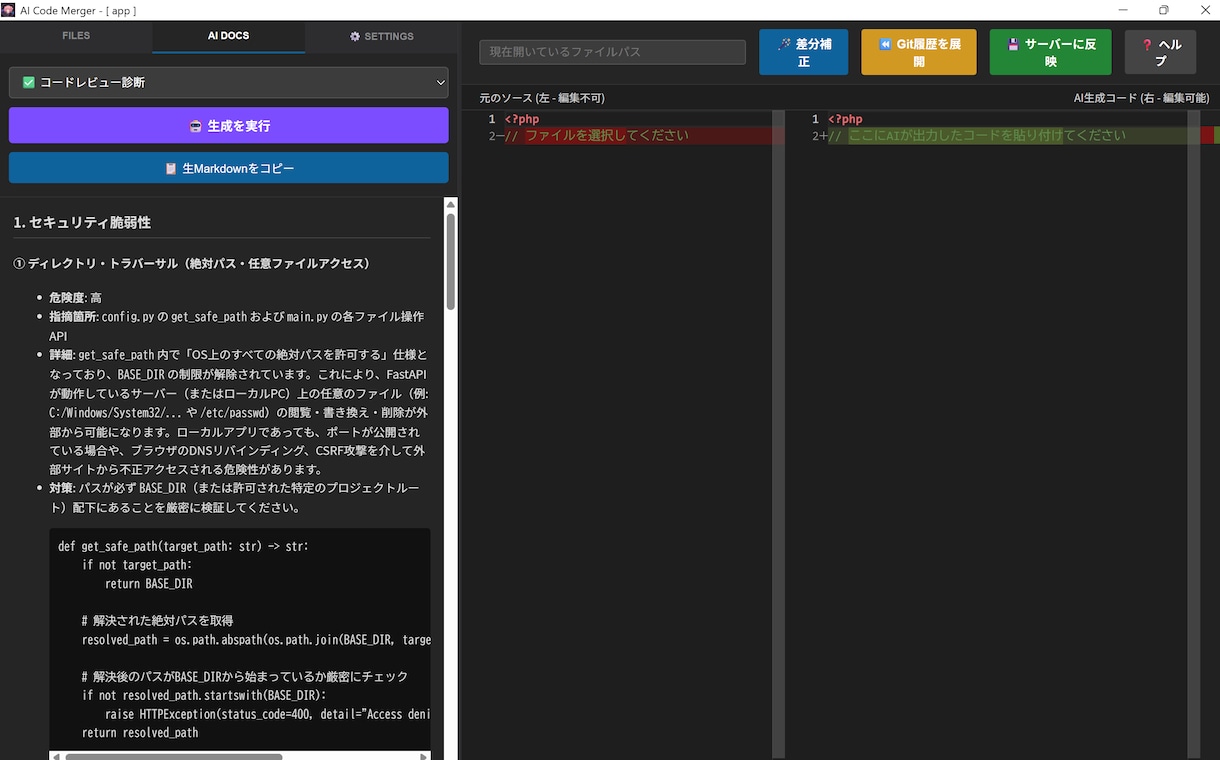Screen dimensions: 1220x760
Task: Click the left arrow of code block scrollbar
Action: click(56, 756)
